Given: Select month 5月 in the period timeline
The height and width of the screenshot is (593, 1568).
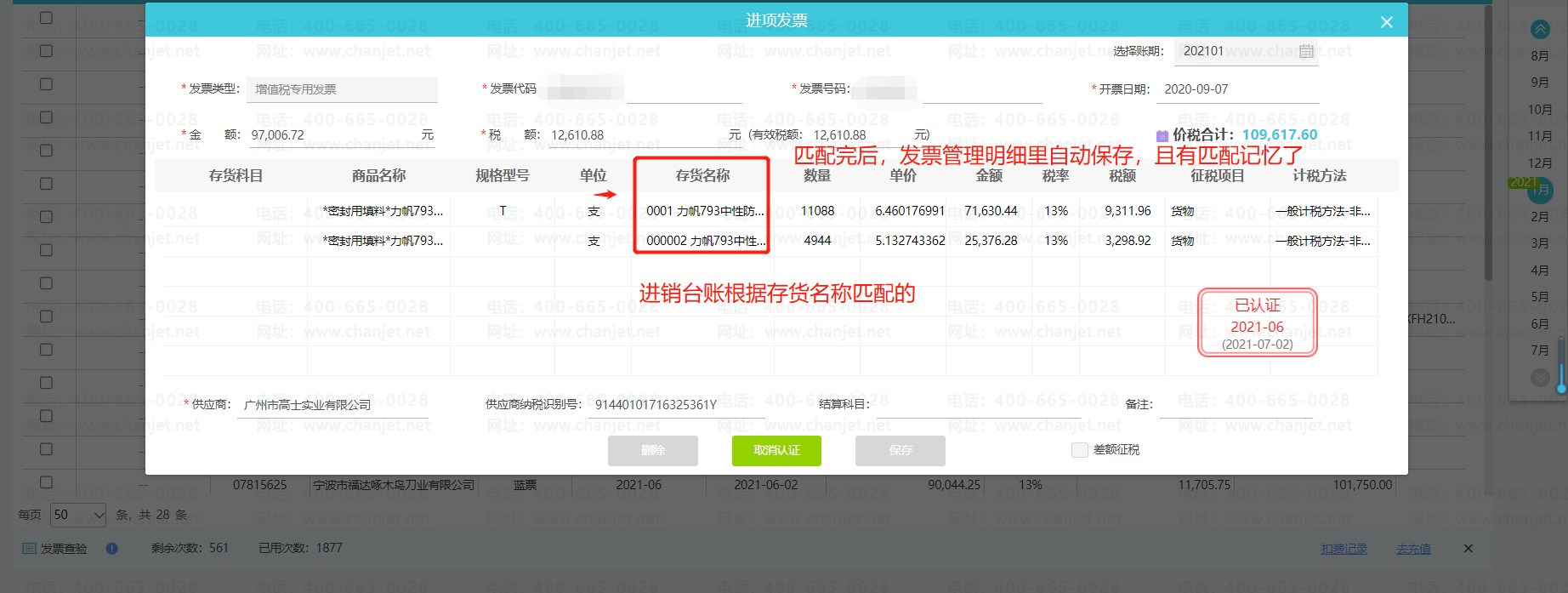Looking at the screenshot, I should (x=1540, y=297).
